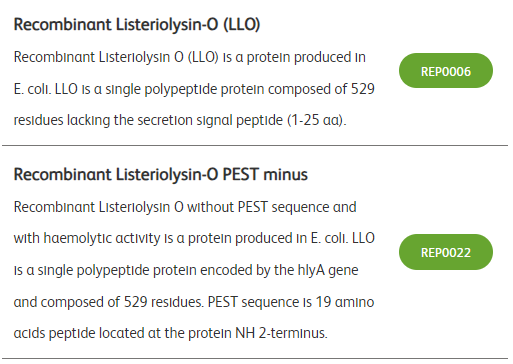This screenshot has width=513, height=364.
Task: Click "PEST minus" in the second heading
Action: (x=265, y=174)
